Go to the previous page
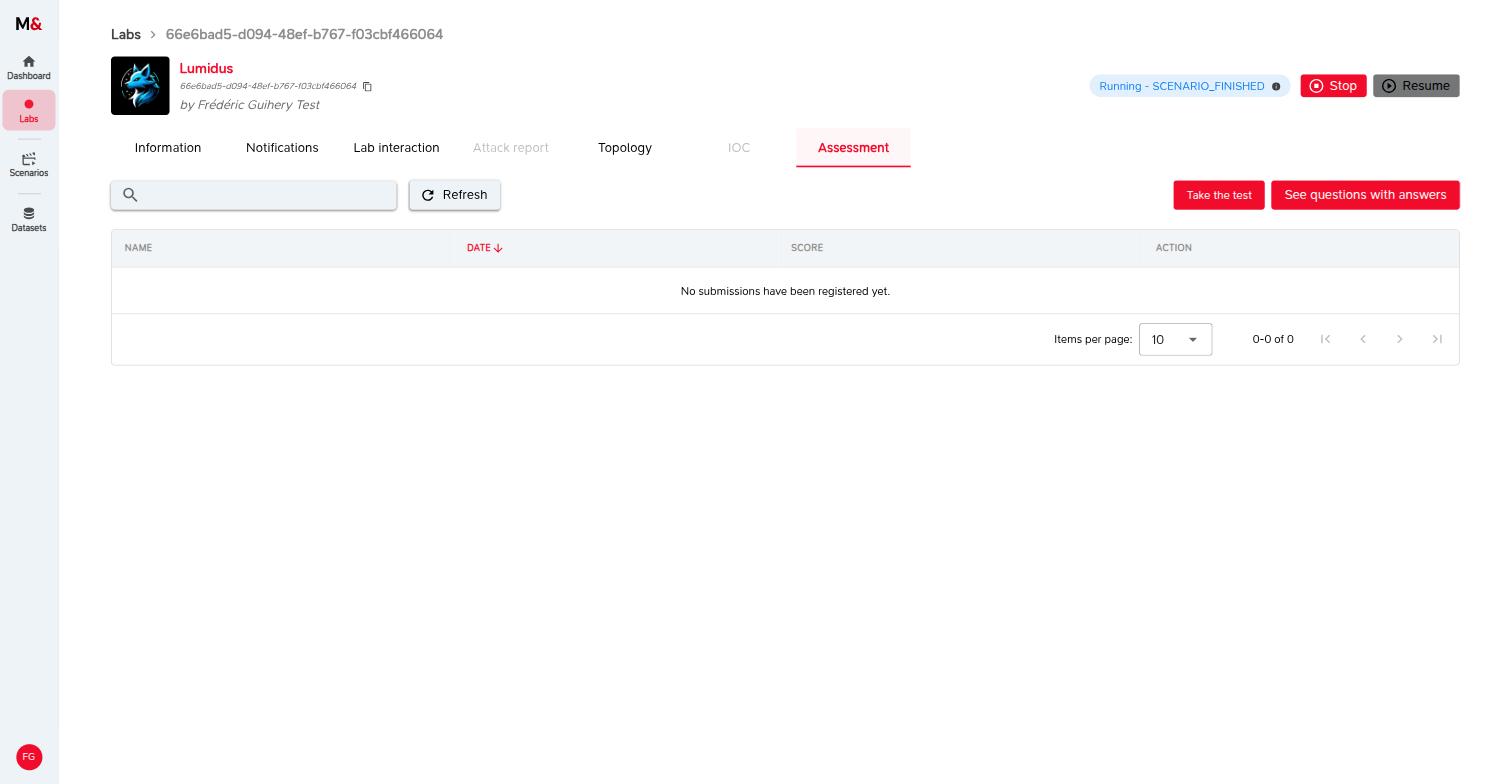The width and height of the screenshot is (1512, 784). (x=1362, y=339)
